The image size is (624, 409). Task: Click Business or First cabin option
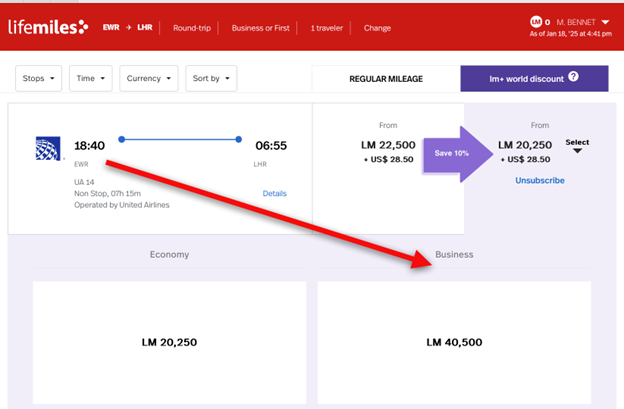coord(261,28)
